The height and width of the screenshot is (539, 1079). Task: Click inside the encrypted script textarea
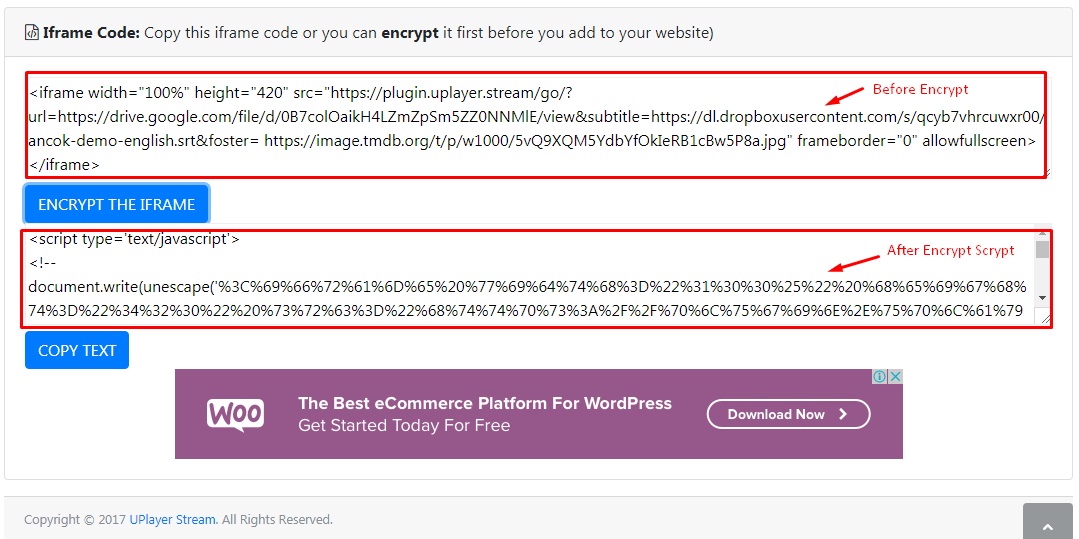tap(530, 274)
